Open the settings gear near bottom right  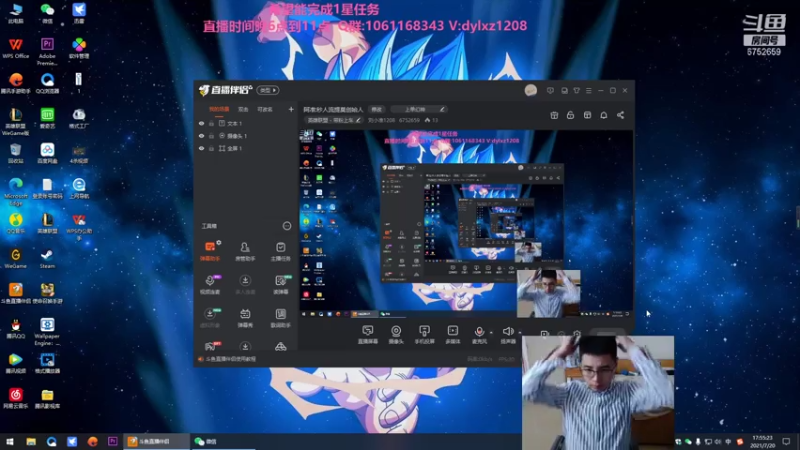(577, 334)
